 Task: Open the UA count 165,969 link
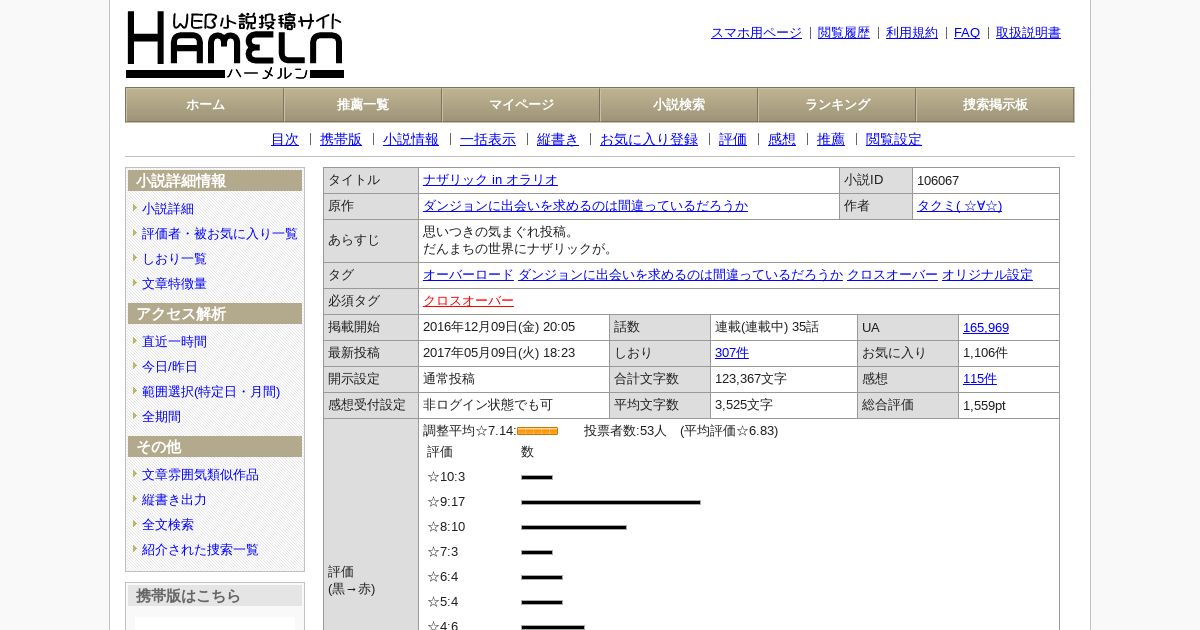click(x=986, y=328)
